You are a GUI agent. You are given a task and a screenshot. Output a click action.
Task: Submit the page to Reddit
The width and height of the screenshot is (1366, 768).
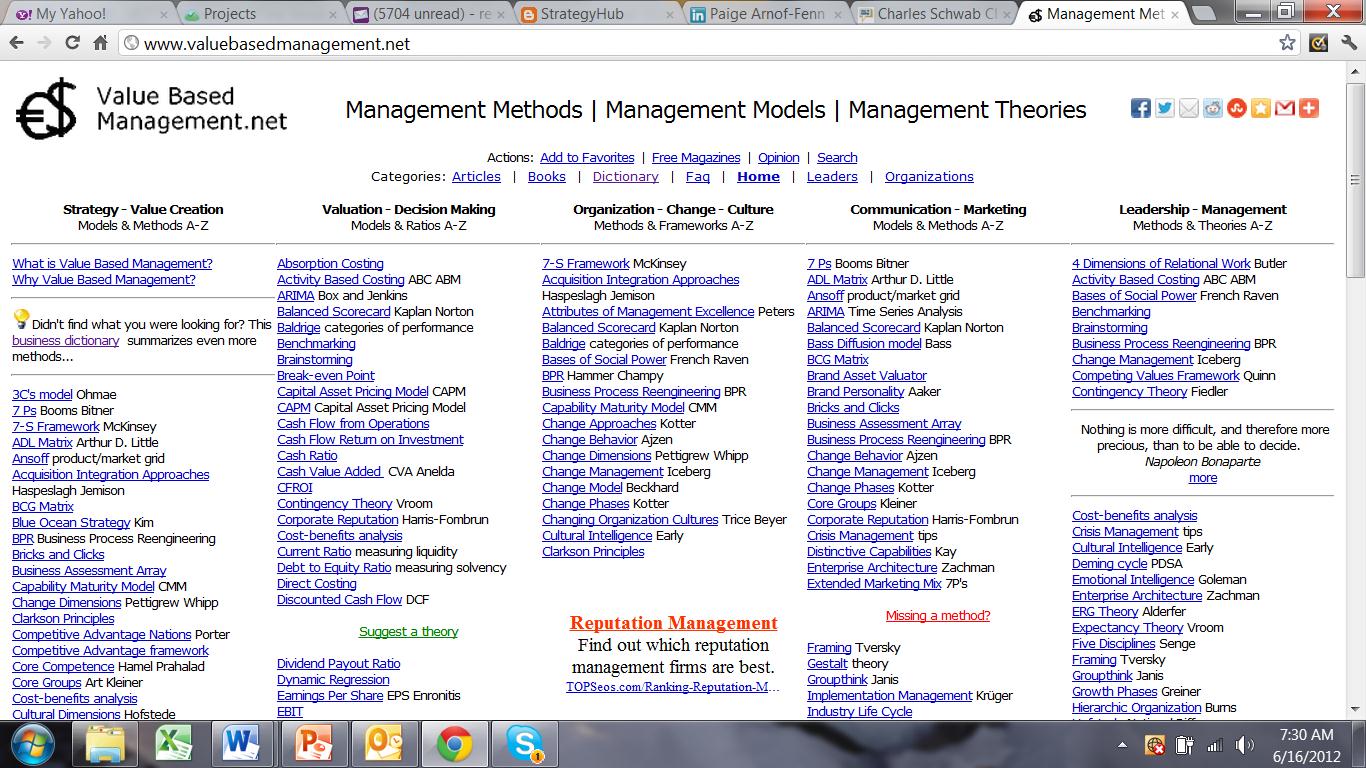click(x=1213, y=108)
